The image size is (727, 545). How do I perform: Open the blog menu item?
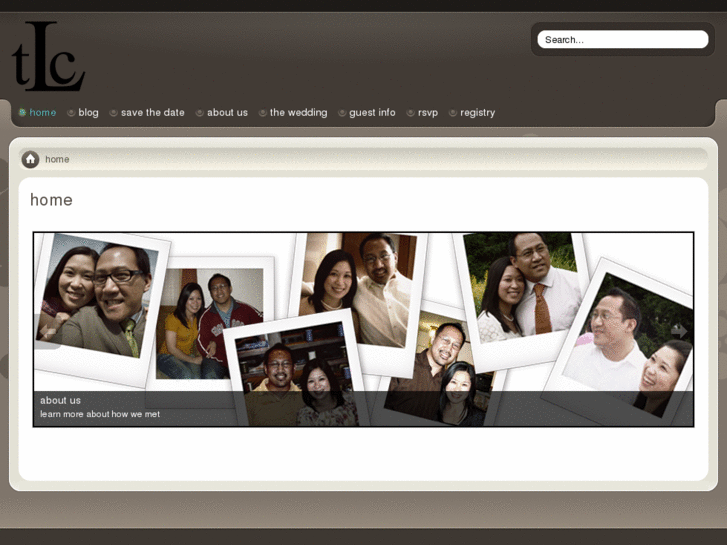88,113
